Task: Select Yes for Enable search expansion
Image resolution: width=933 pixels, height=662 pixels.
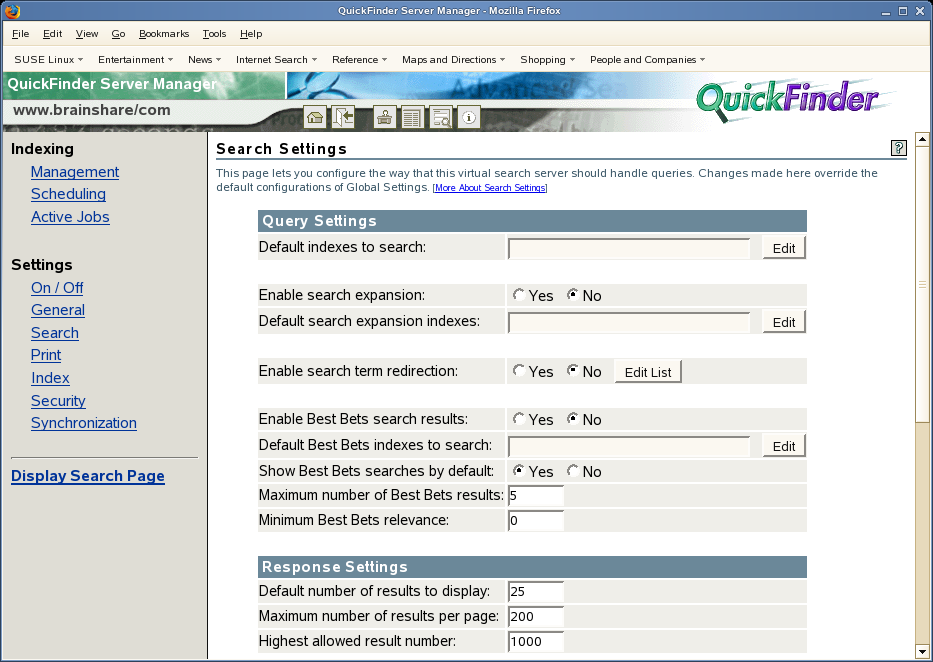Action: (x=519, y=295)
